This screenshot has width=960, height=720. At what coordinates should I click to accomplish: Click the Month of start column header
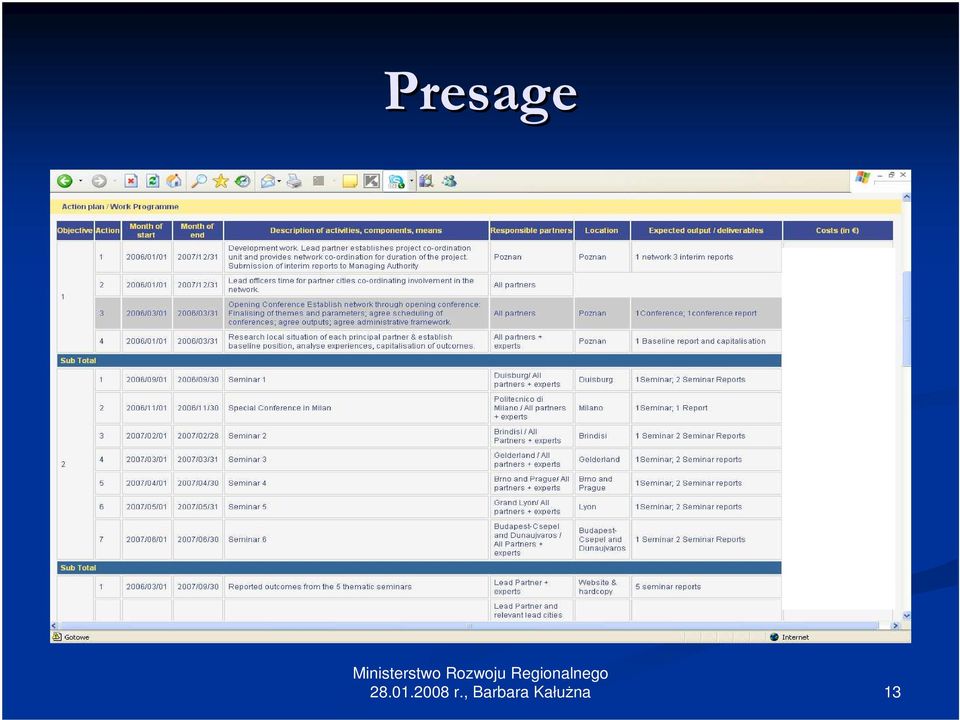(146, 231)
